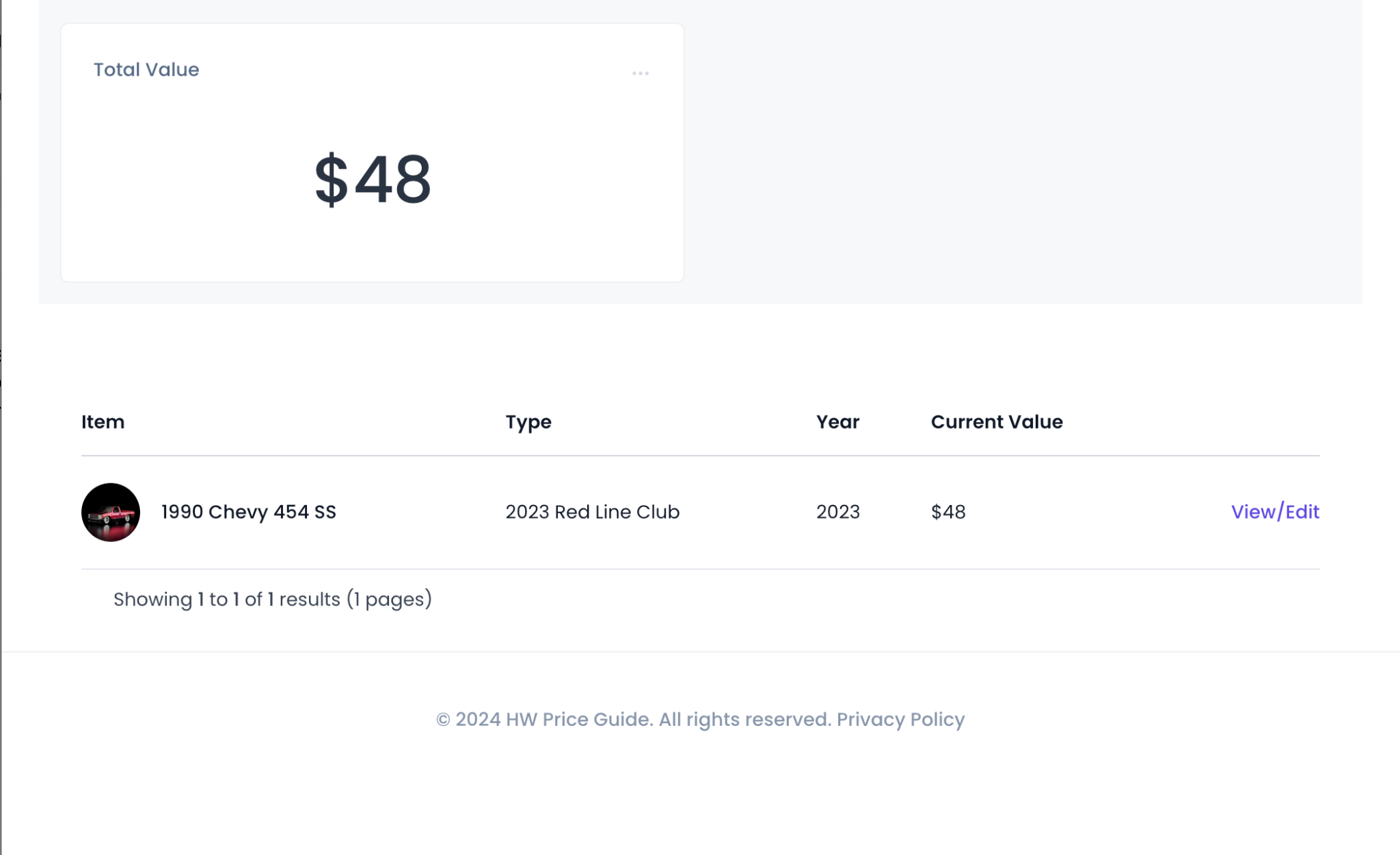Click the $48 value in the table row
This screenshot has width=1400, height=855.
[x=948, y=512]
